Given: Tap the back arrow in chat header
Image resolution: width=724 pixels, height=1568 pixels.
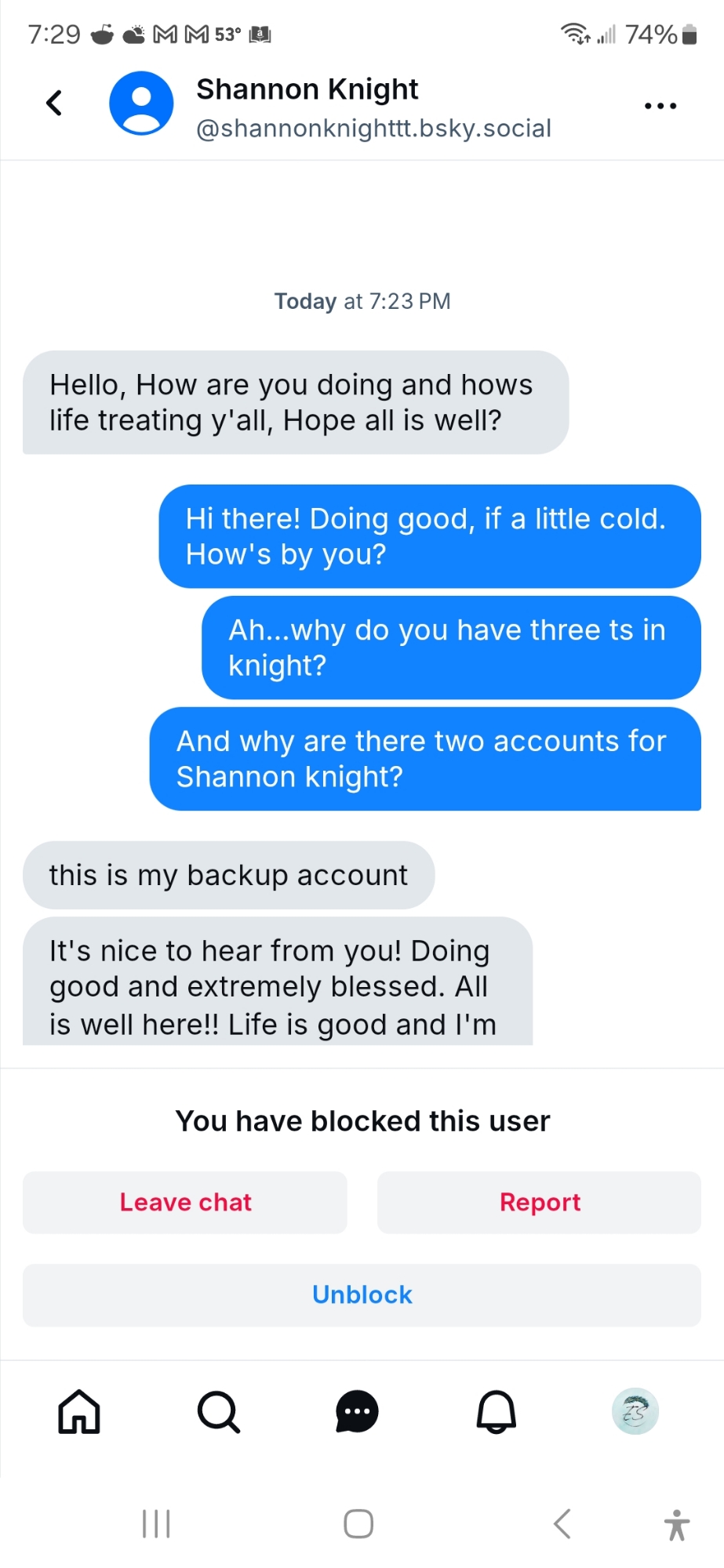Looking at the screenshot, I should 54,103.
